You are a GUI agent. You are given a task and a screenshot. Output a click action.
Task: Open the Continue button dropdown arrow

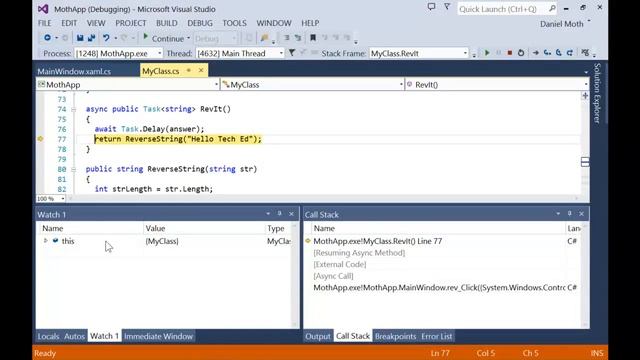point(188,38)
